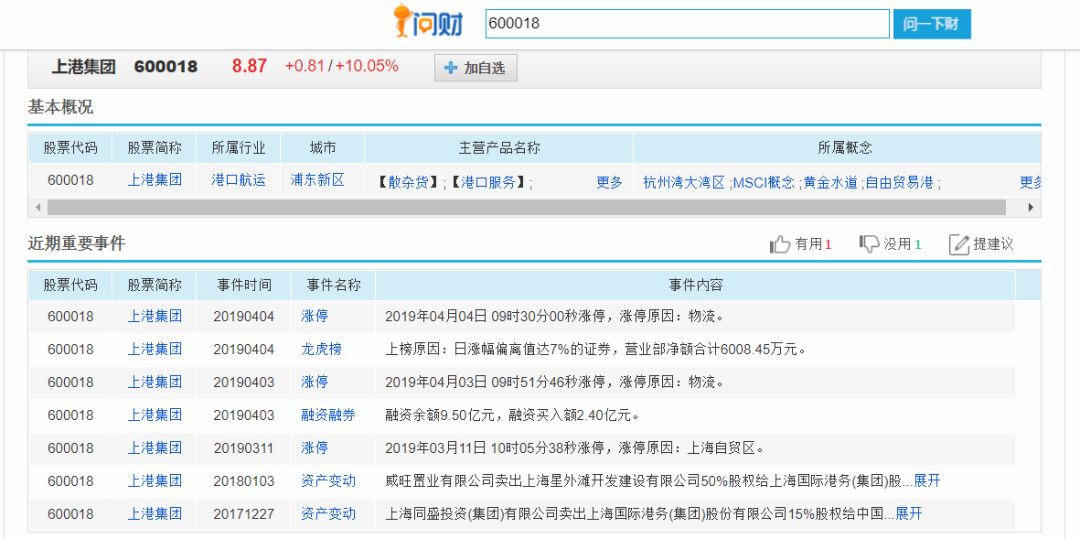Click 上港集团 link in the 龙虎榜 row
1080x539 pixels.
point(154,349)
